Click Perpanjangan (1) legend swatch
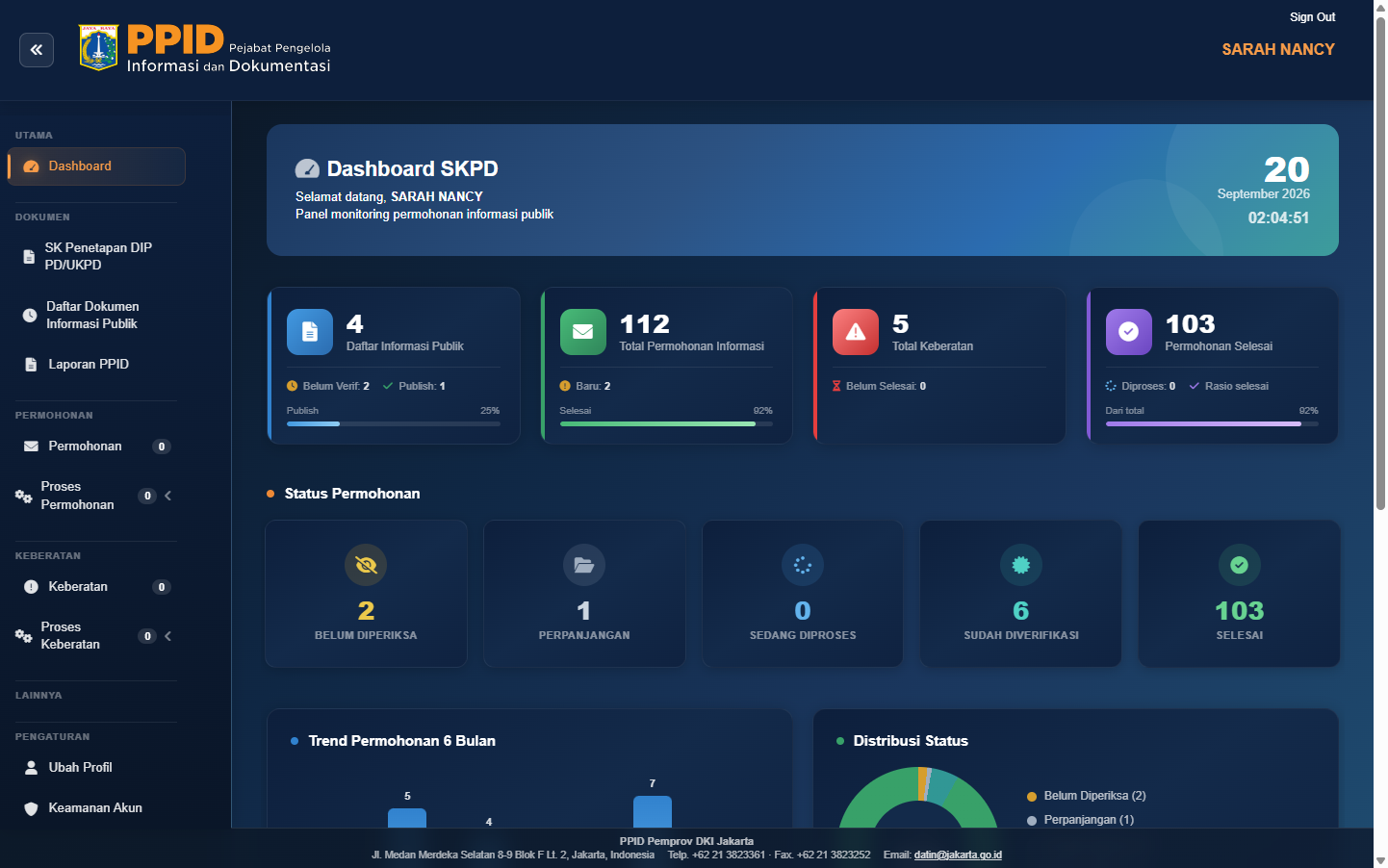 pyautogui.click(x=1032, y=821)
